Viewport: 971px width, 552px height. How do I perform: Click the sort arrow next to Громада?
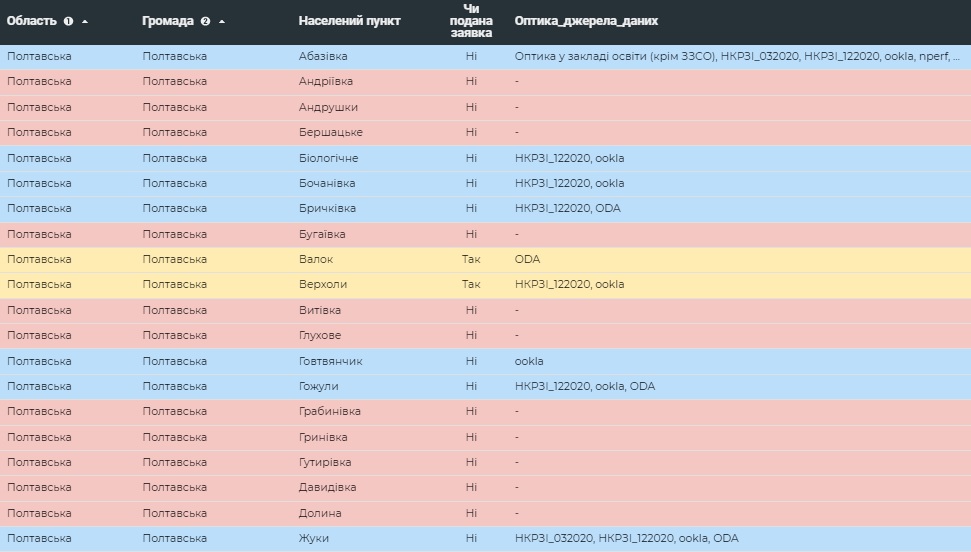point(222,22)
